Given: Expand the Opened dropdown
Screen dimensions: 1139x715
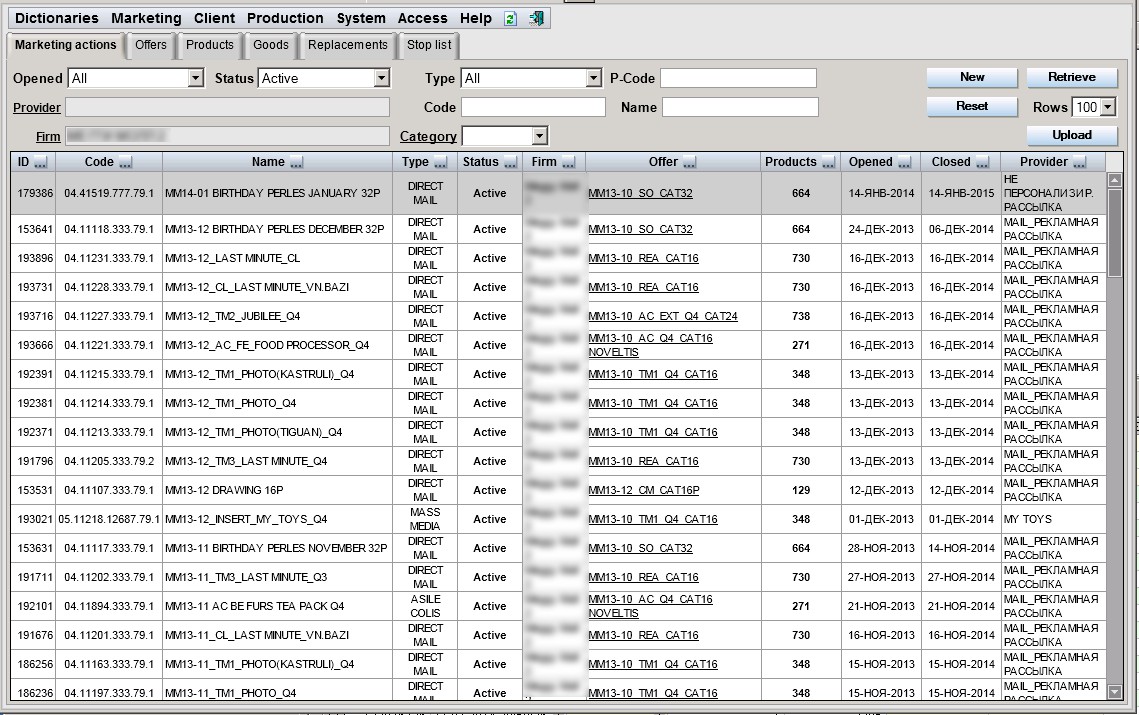Looking at the screenshot, I should pos(195,78).
